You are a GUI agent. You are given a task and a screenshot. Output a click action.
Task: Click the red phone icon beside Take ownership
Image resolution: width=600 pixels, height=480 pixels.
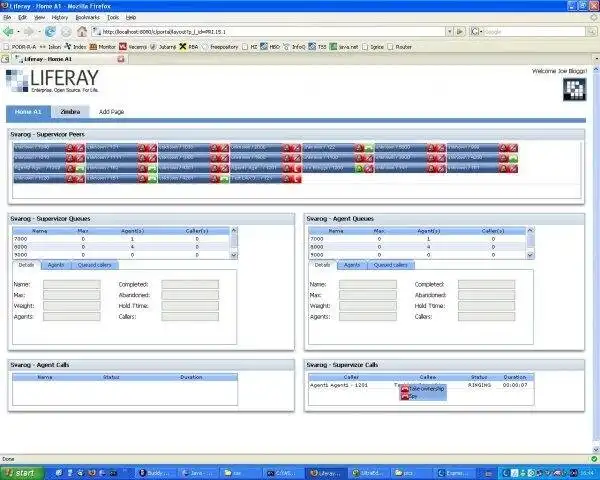pyautogui.click(x=404, y=389)
